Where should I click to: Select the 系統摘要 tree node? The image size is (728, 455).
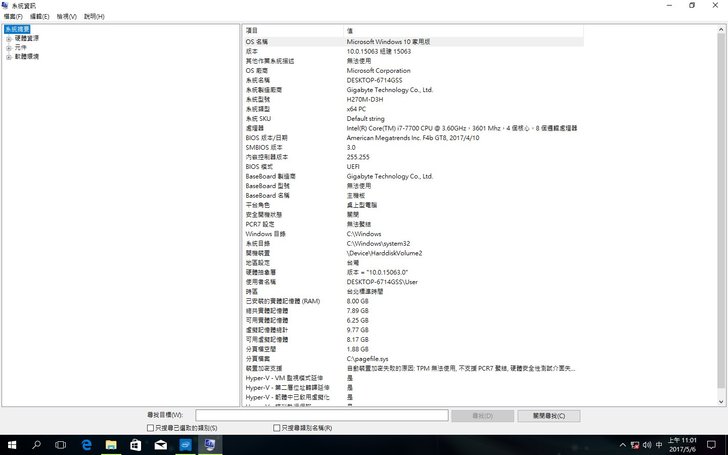coord(17,29)
